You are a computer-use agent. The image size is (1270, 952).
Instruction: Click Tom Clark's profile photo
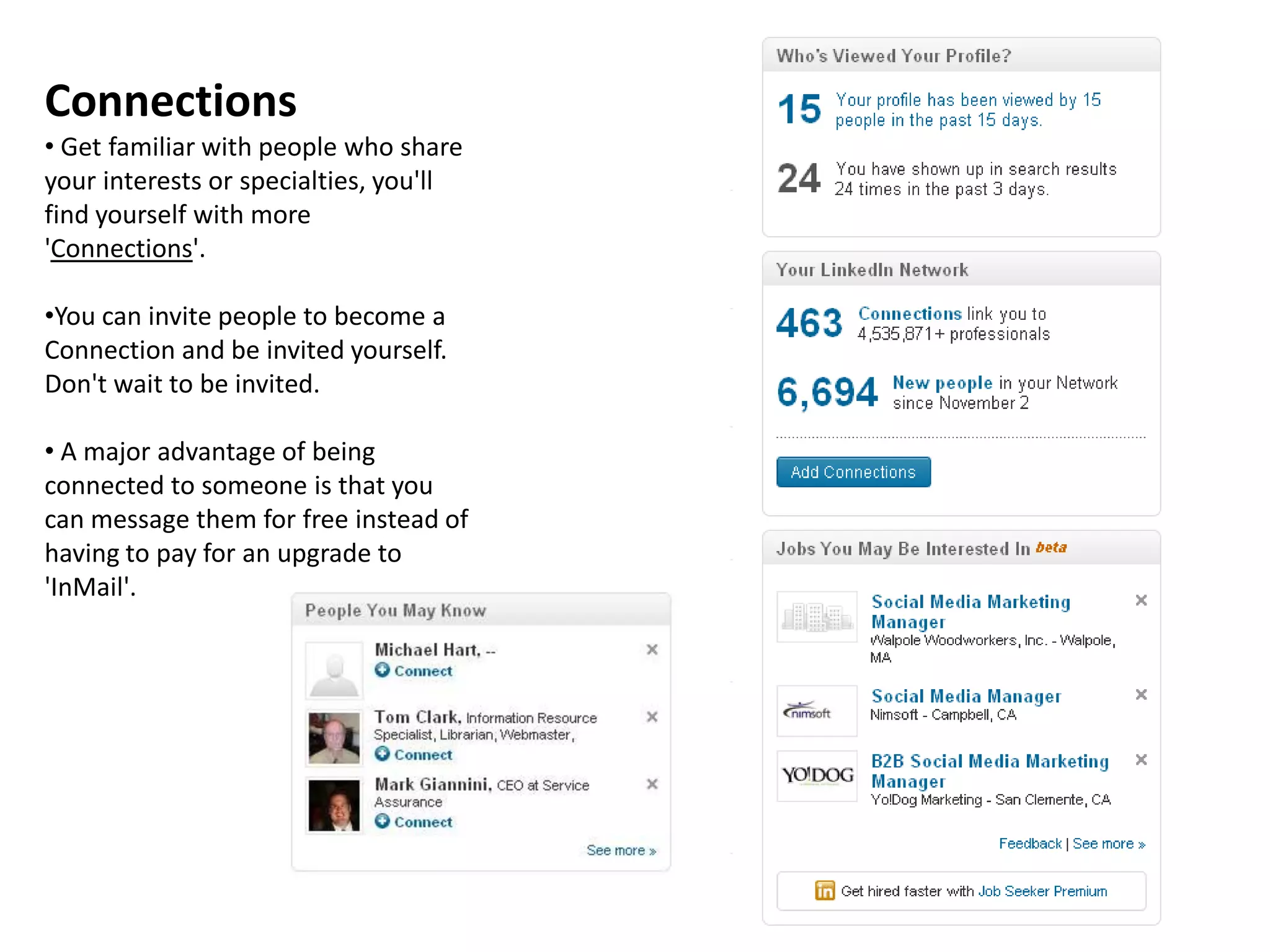pos(334,738)
